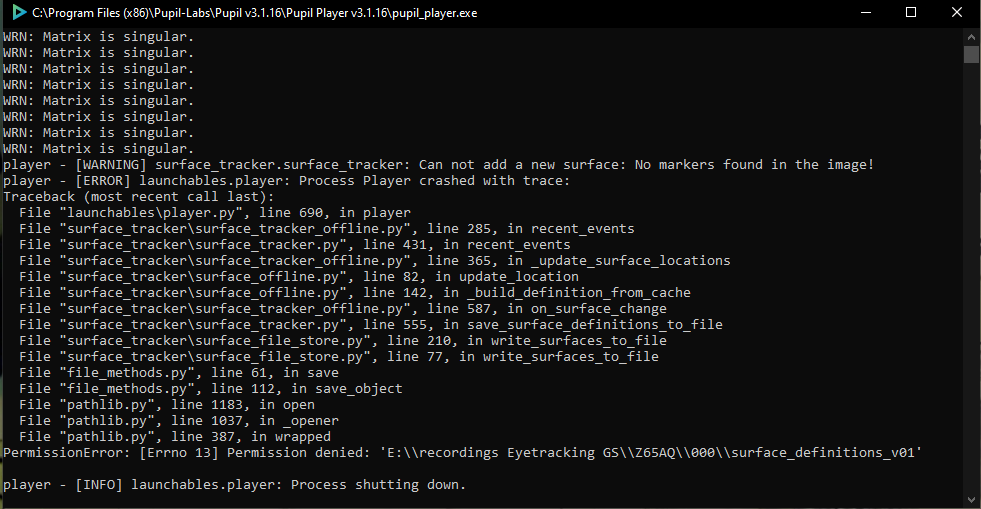The width and height of the screenshot is (981, 509).
Task: Click the surface_offline.py line 82 update_location entry
Action: tap(298, 277)
